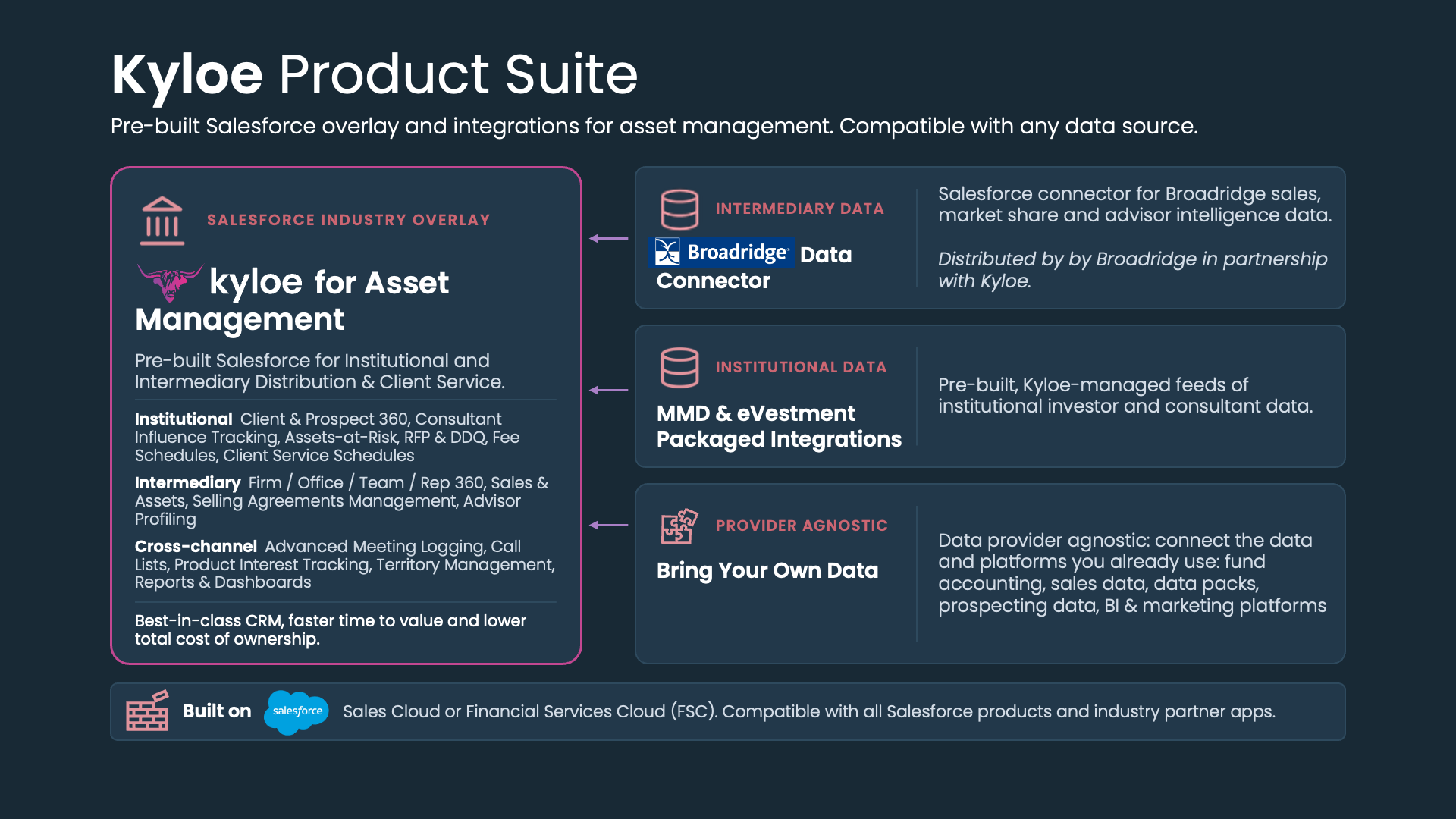Click the arrow beside MMD & eVestment card
Viewport: 1456px width, 819px height.
pyautogui.click(x=609, y=390)
